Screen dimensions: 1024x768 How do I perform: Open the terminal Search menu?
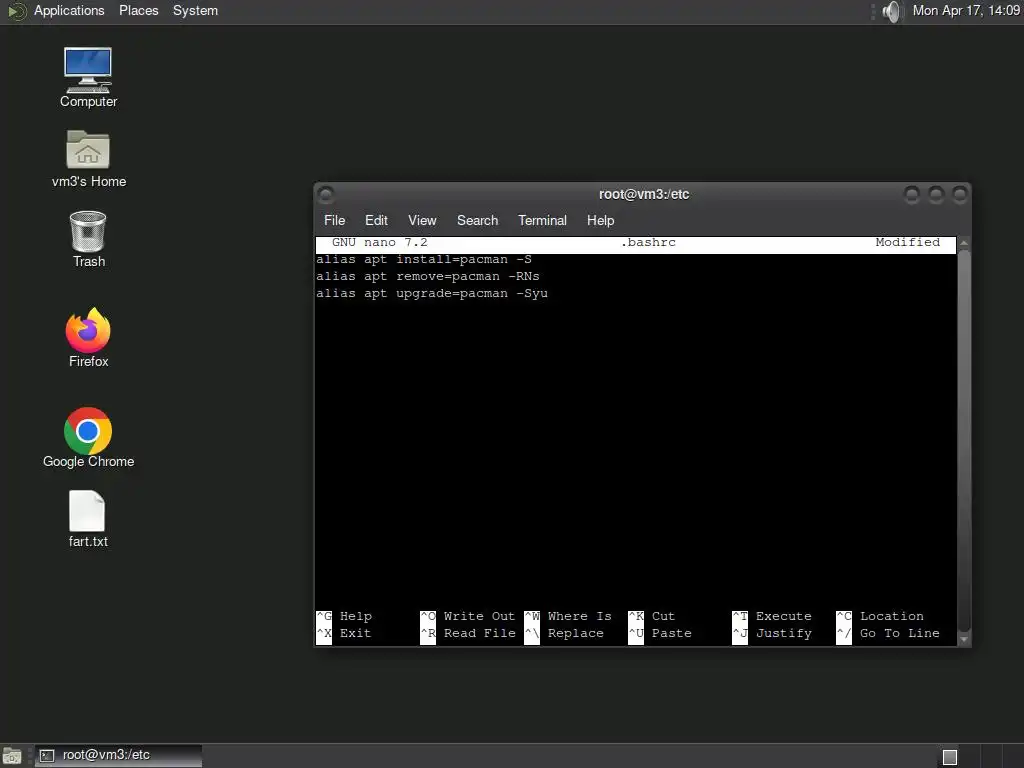[x=477, y=221]
